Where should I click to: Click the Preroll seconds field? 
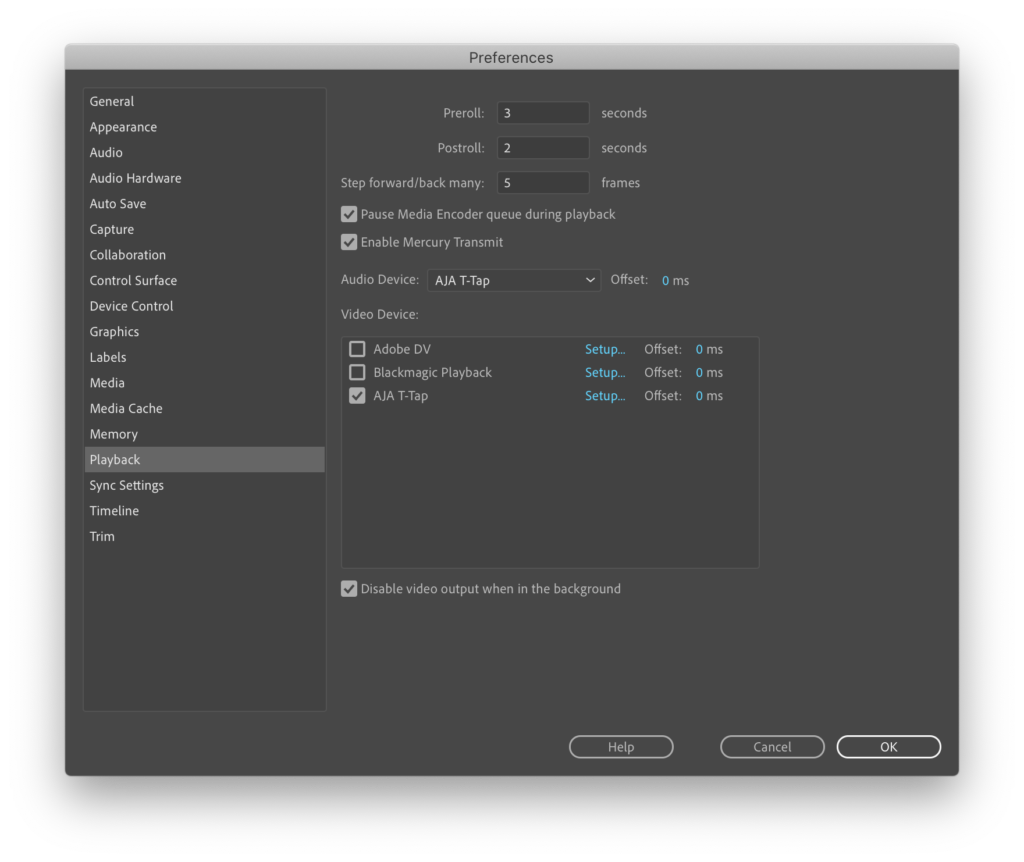click(x=543, y=113)
